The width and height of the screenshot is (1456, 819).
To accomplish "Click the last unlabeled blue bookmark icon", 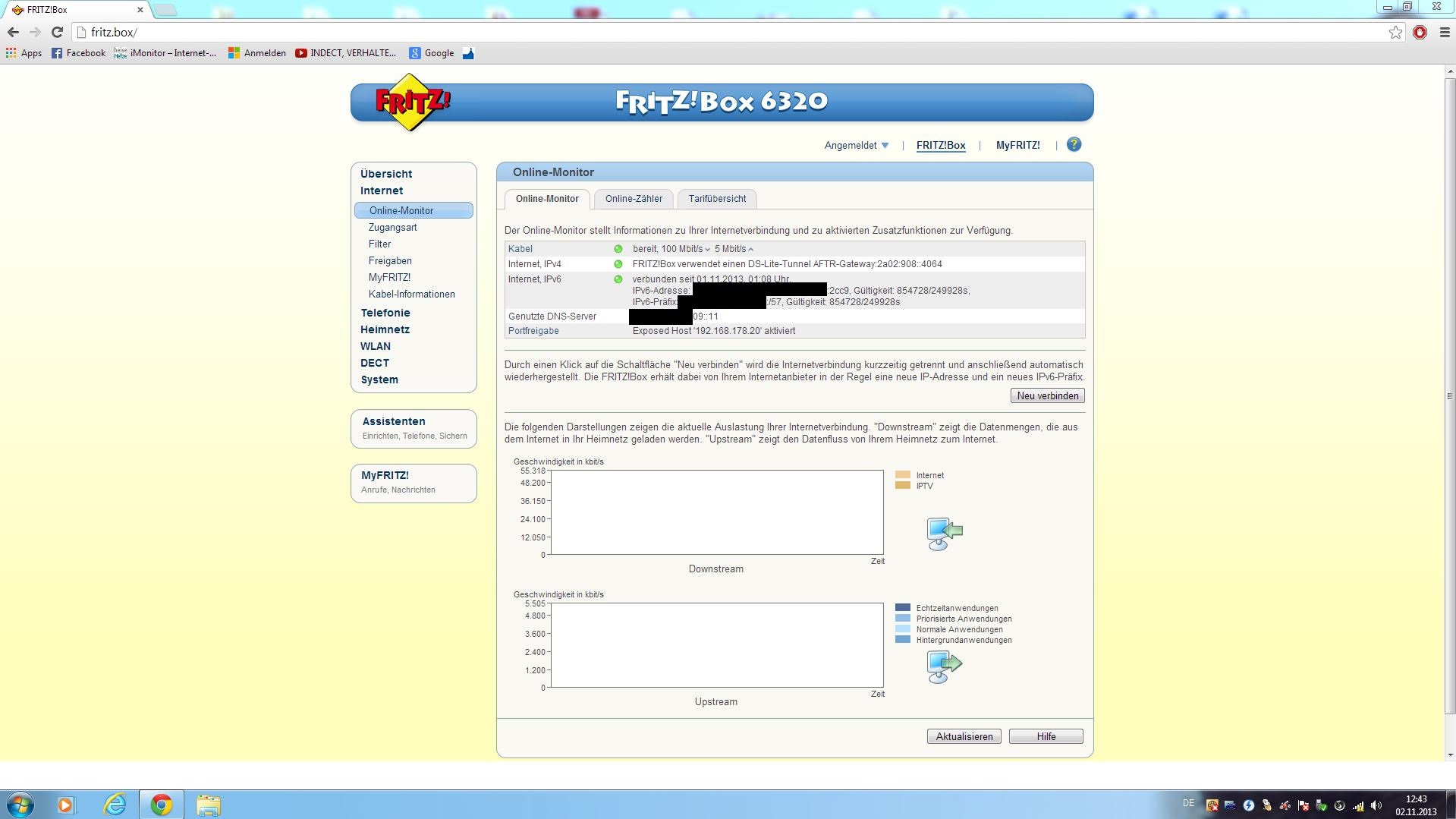I will tap(468, 53).
